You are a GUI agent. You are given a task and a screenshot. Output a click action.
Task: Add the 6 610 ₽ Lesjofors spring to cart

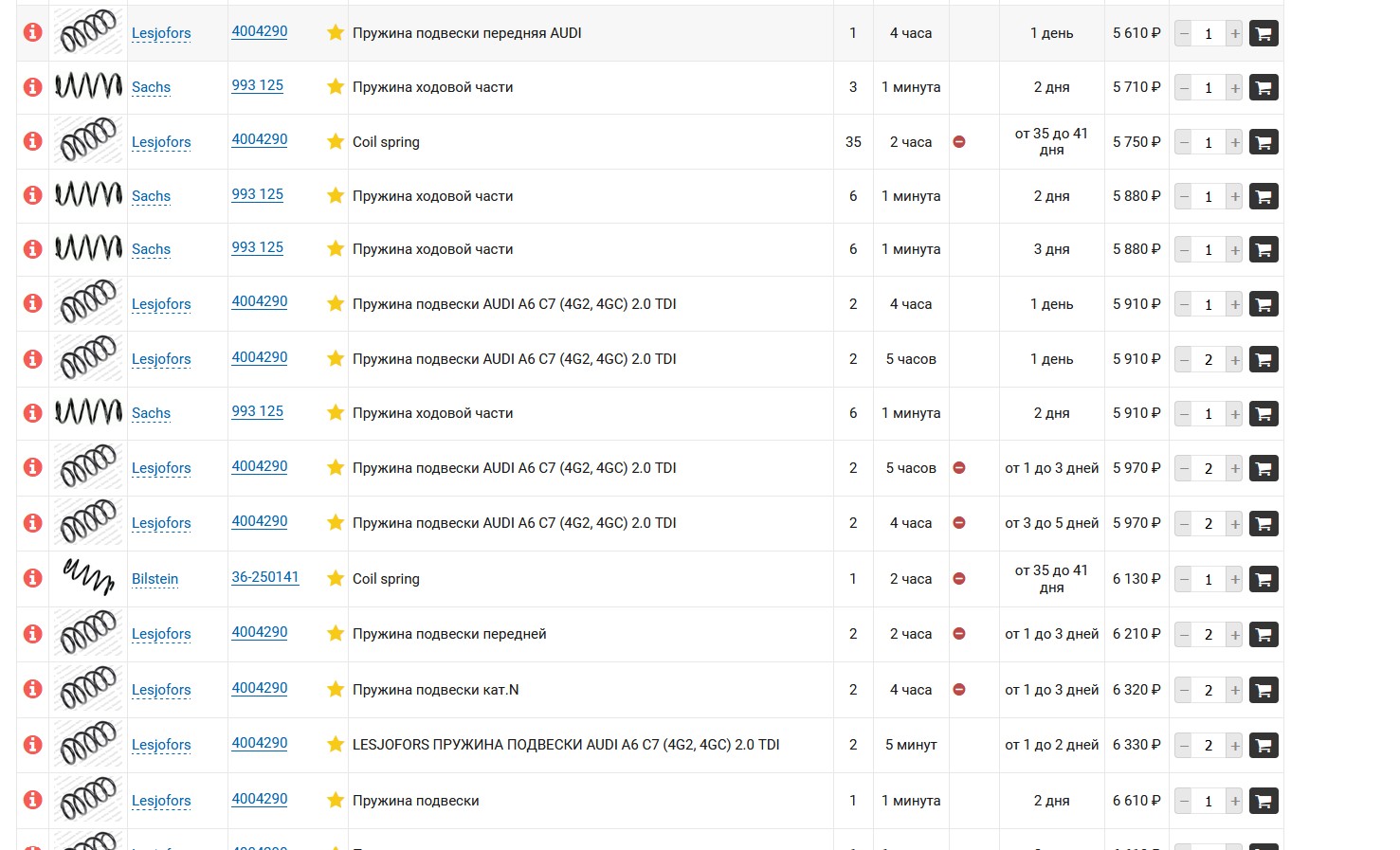(1264, 801)
